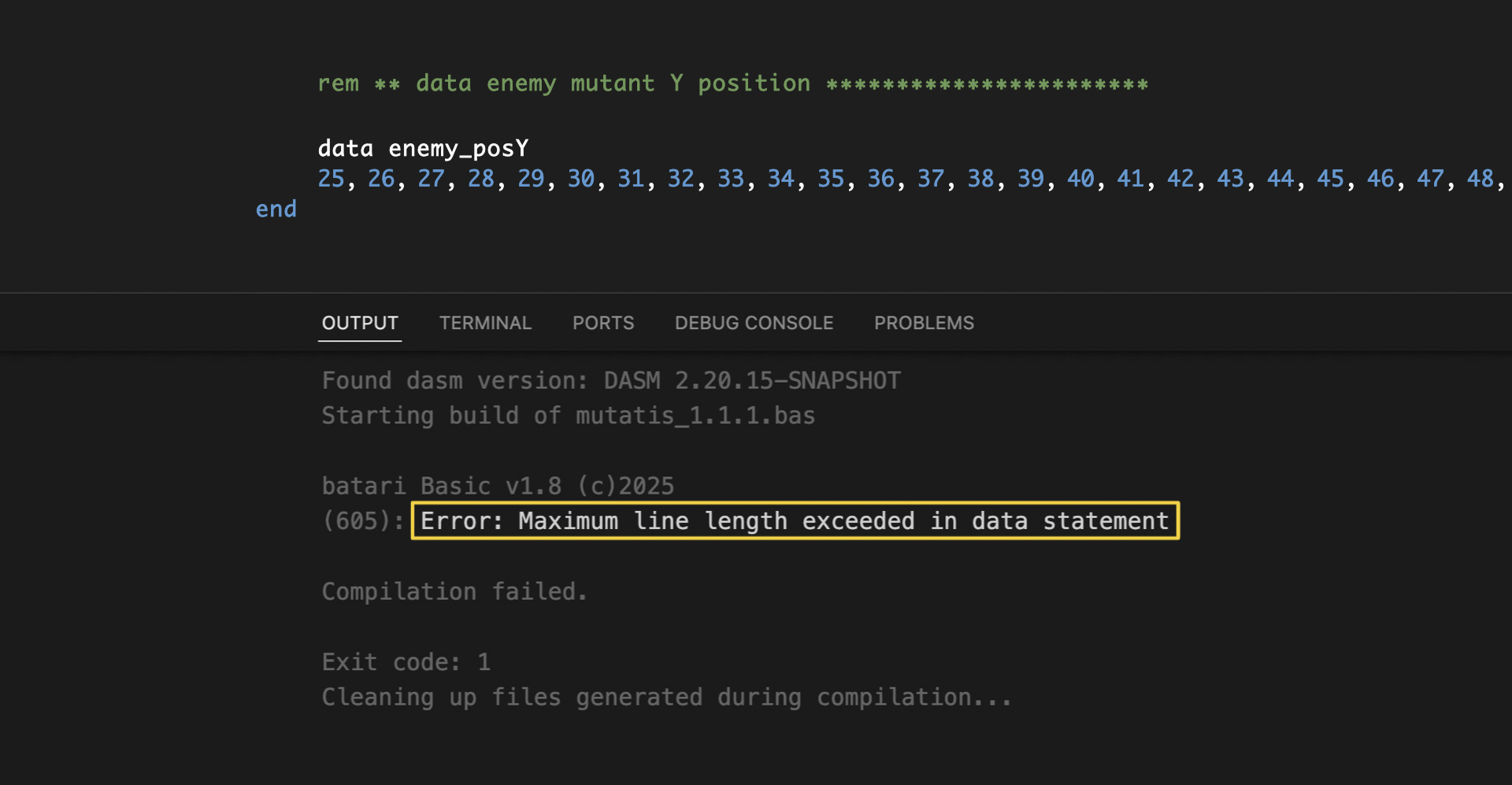Click the Cleaning up files message
The image size is (1512, 785).
pyautogui.click(x=666, y=696)
